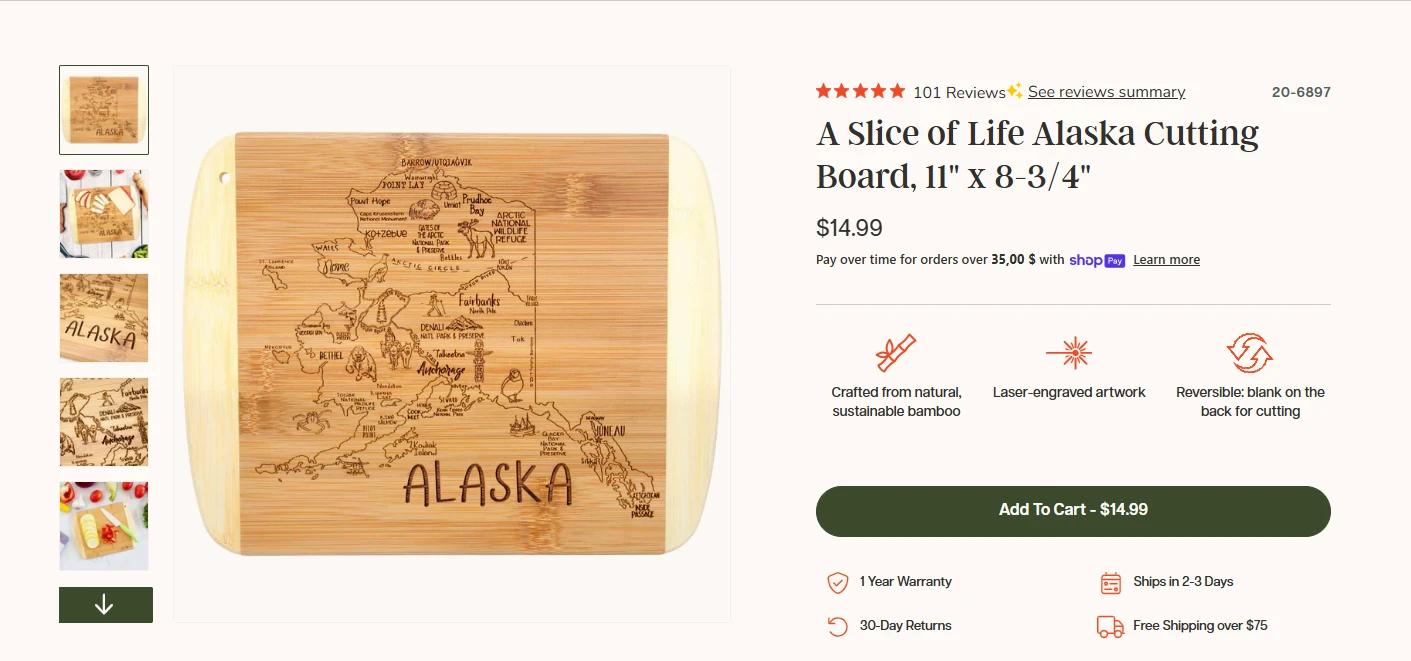View the ALASKA lettering close-up thumbnail
Screen dimensions: 1411x661
pyautogui.click(x=104, y=318)
